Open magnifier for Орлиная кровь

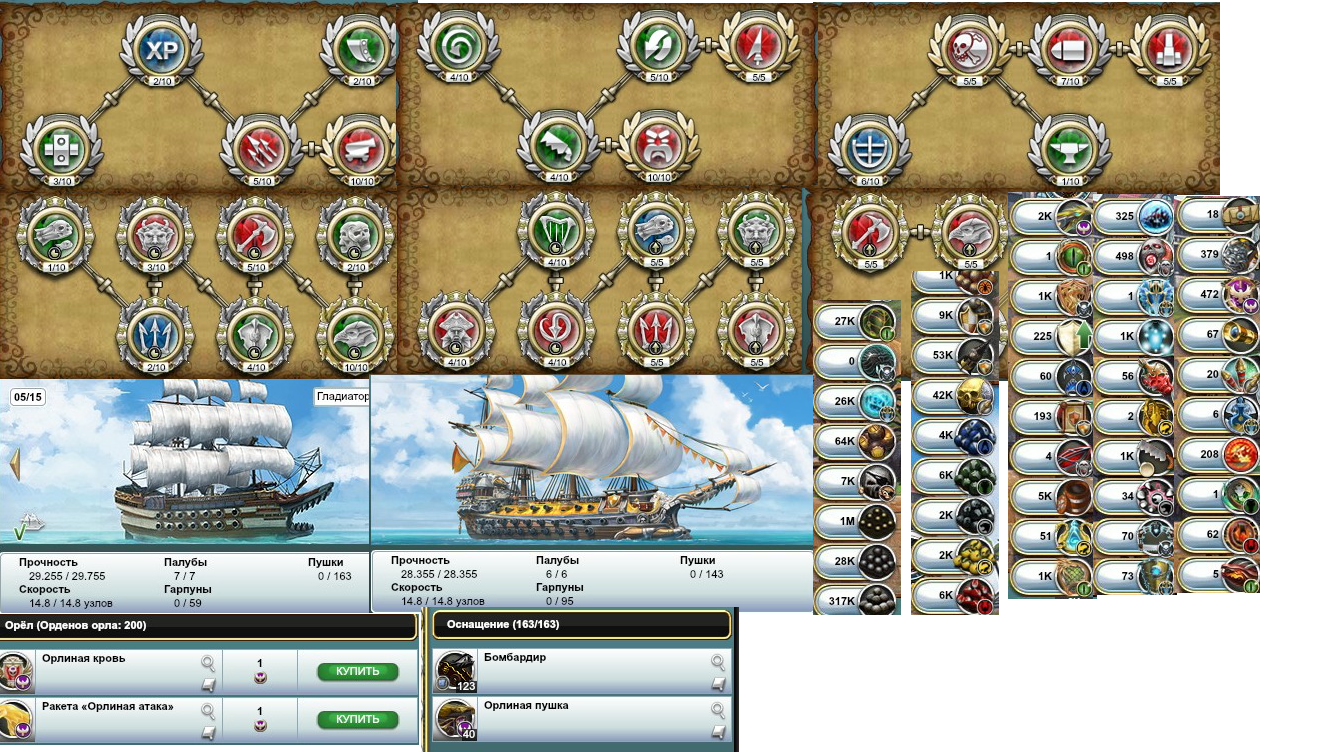pyautogui.click(x=208, y=662)
